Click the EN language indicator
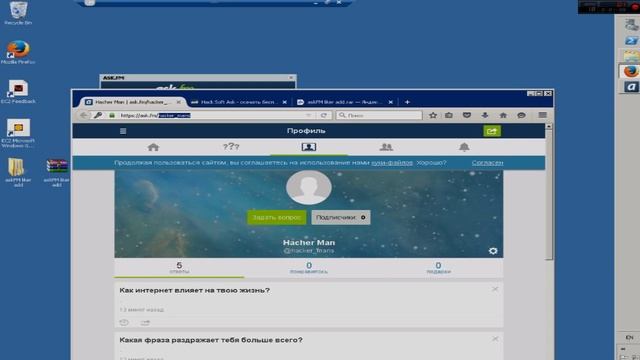 (629, 338)
